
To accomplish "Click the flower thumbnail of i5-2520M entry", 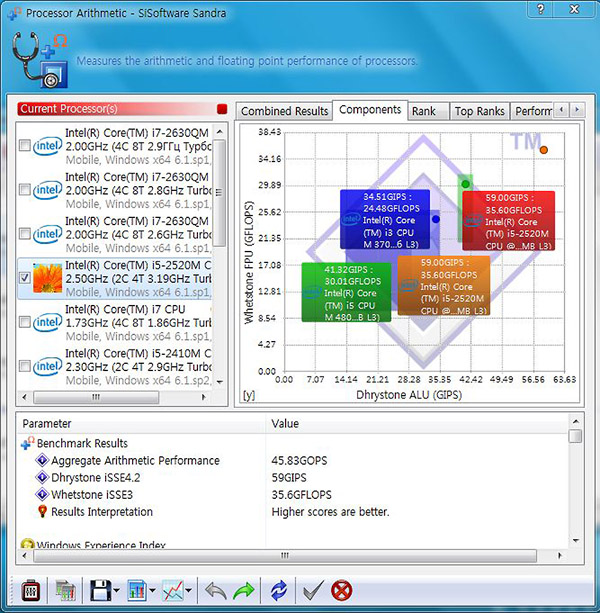I will [x=47, y=278].
